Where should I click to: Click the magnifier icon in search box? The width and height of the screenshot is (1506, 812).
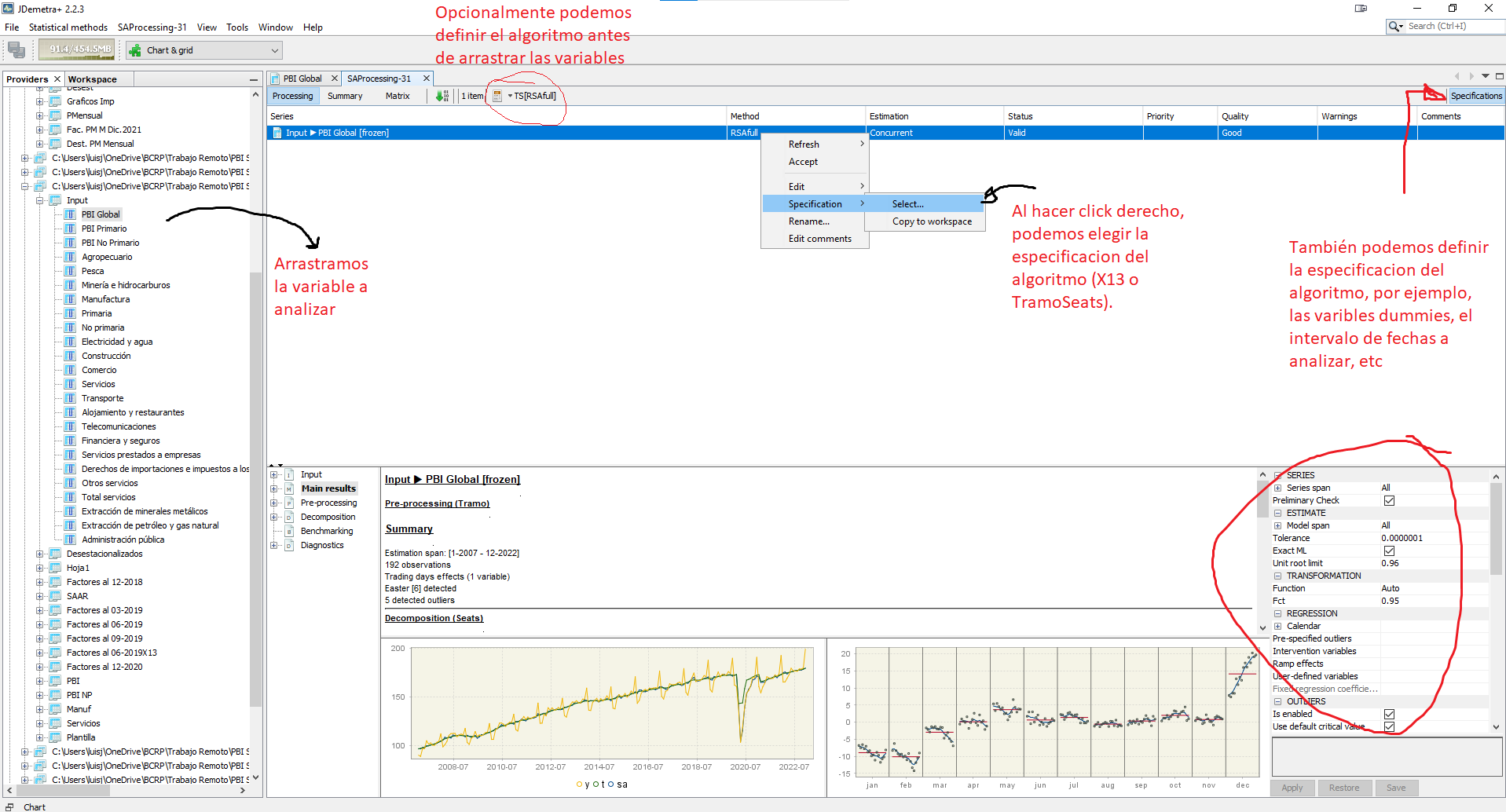coord(1395,27)
